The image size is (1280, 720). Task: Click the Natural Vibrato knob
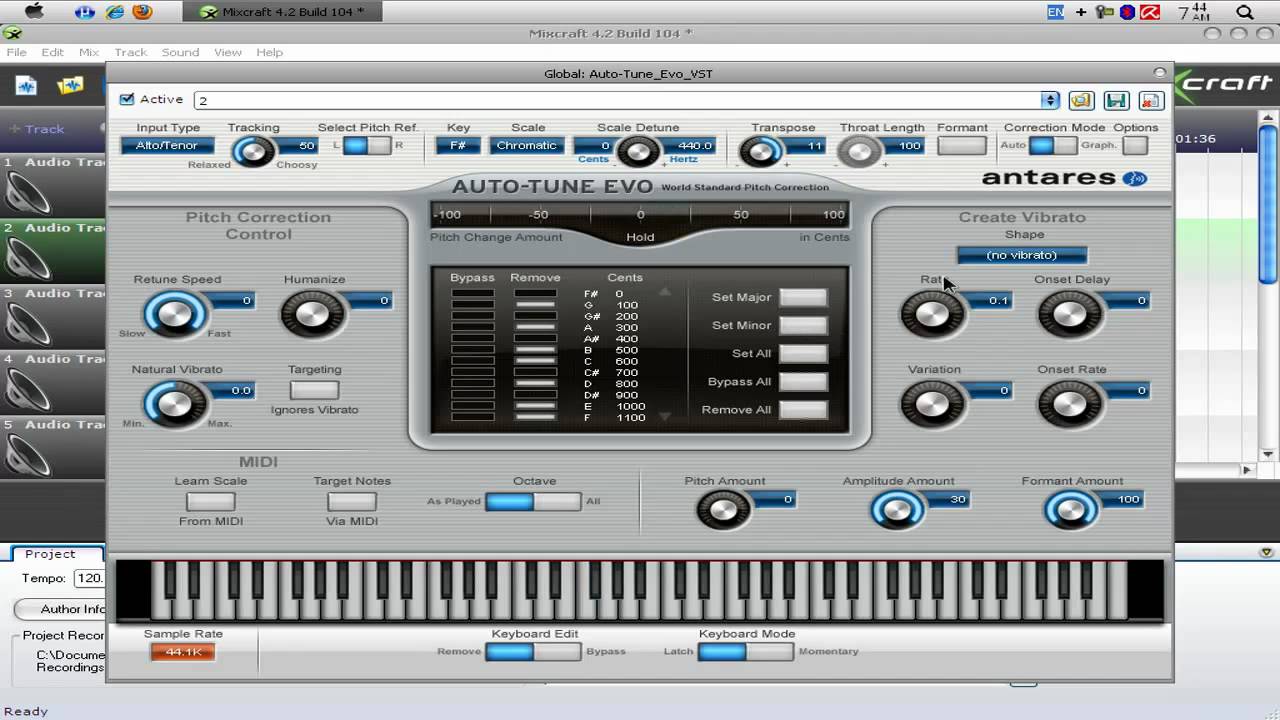(175, 405)
